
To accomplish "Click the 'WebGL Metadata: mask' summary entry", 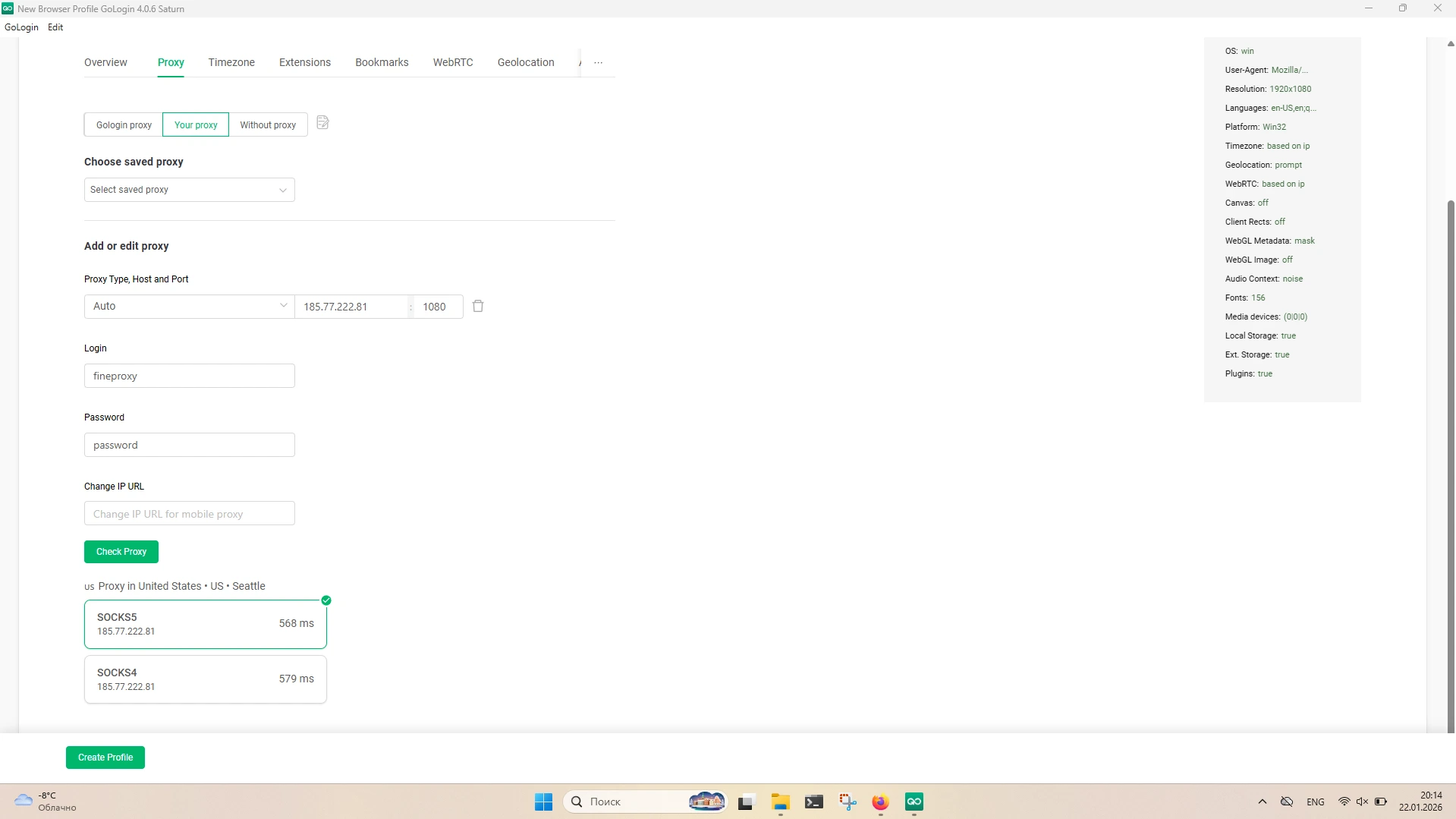I will click(1269, 241).
